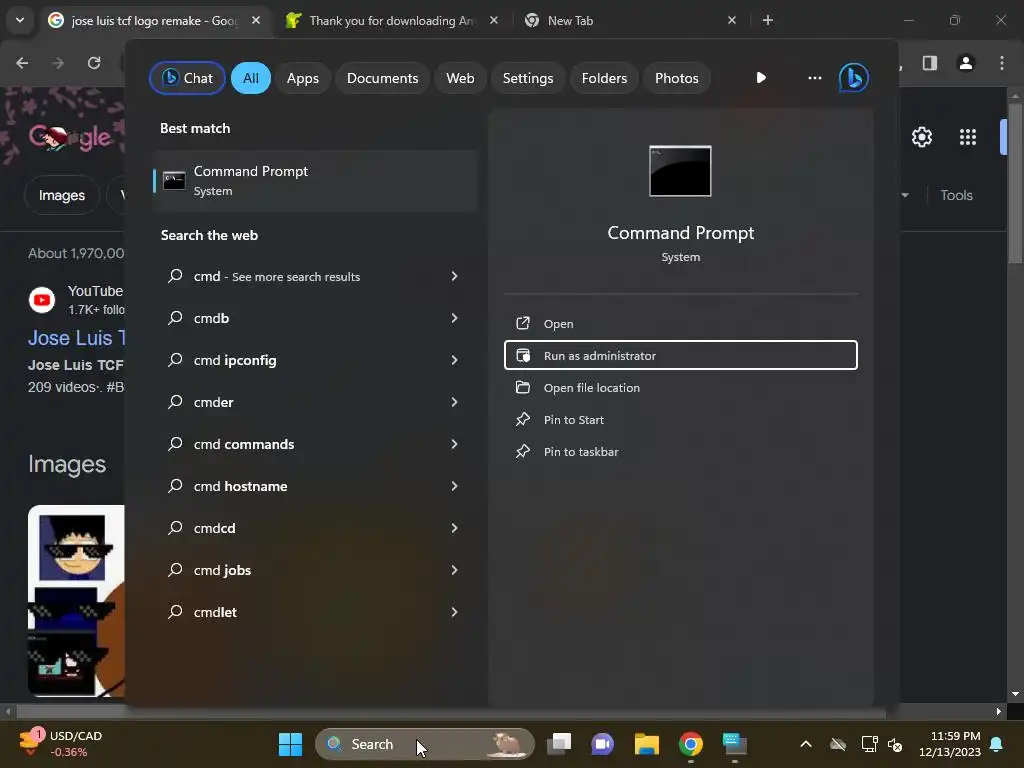The width and height of the screenshot is (1024, 768).
Task: Click the OneDrive cloud tray icon
Action: [x=838, y=744]
